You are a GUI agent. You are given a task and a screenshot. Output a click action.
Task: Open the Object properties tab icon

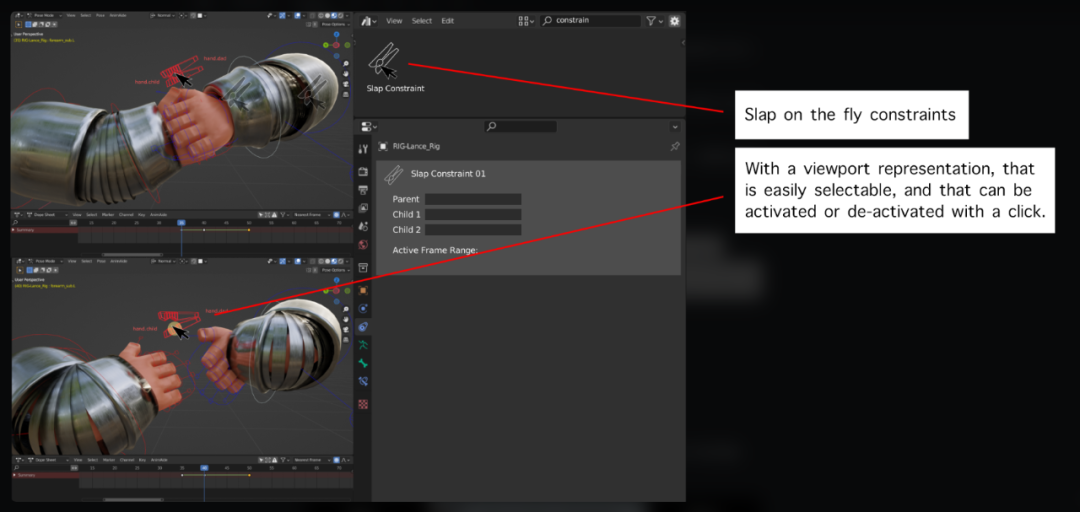pos(363,290)
